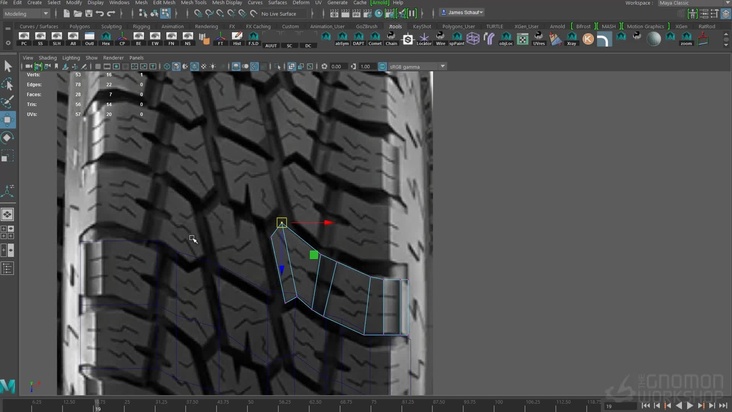Toggle viewport color management button
Viewport: 732px width, 412px height.
(382, 67)
